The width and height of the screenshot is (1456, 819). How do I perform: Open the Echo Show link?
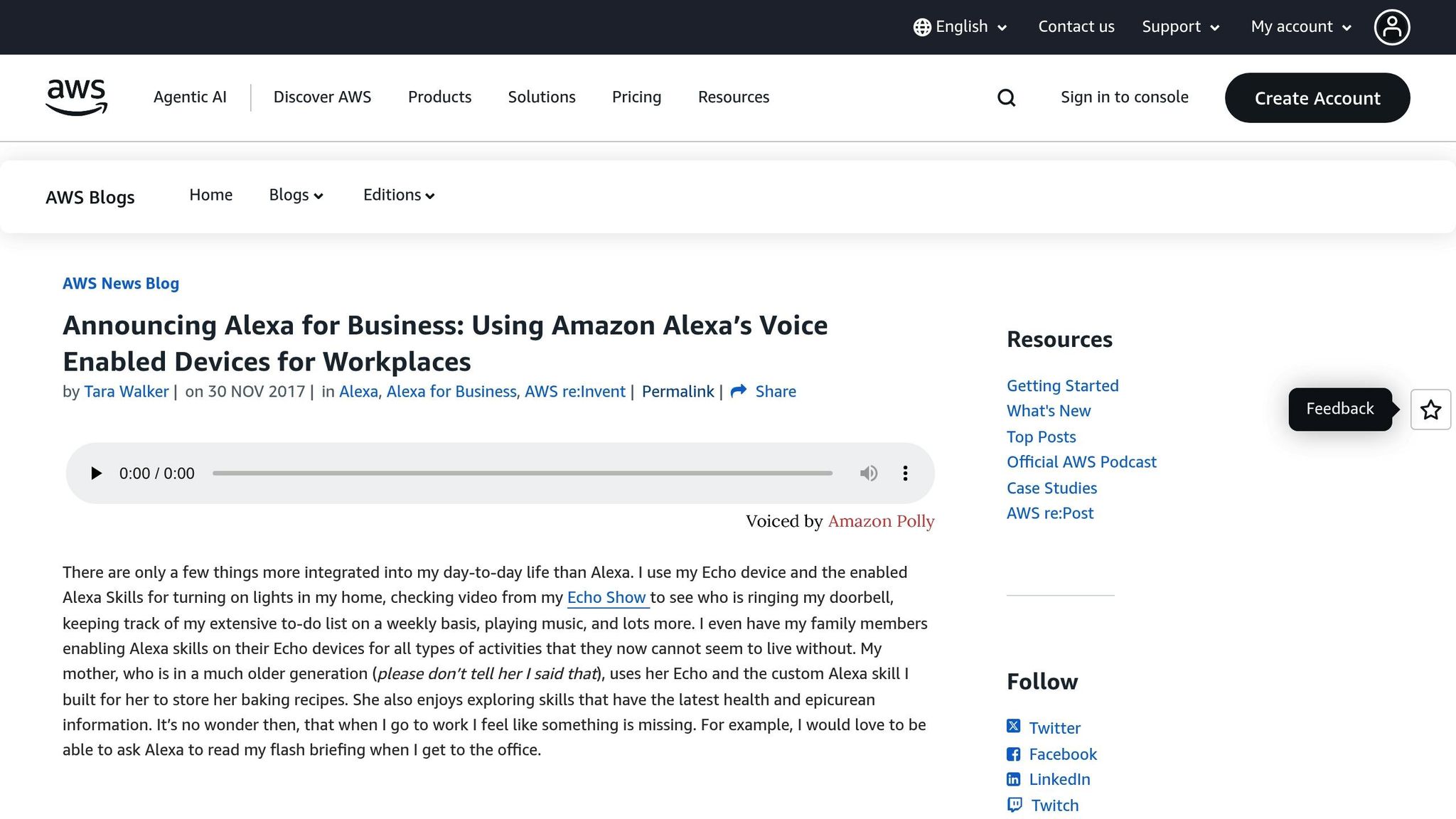coord(608,598)
